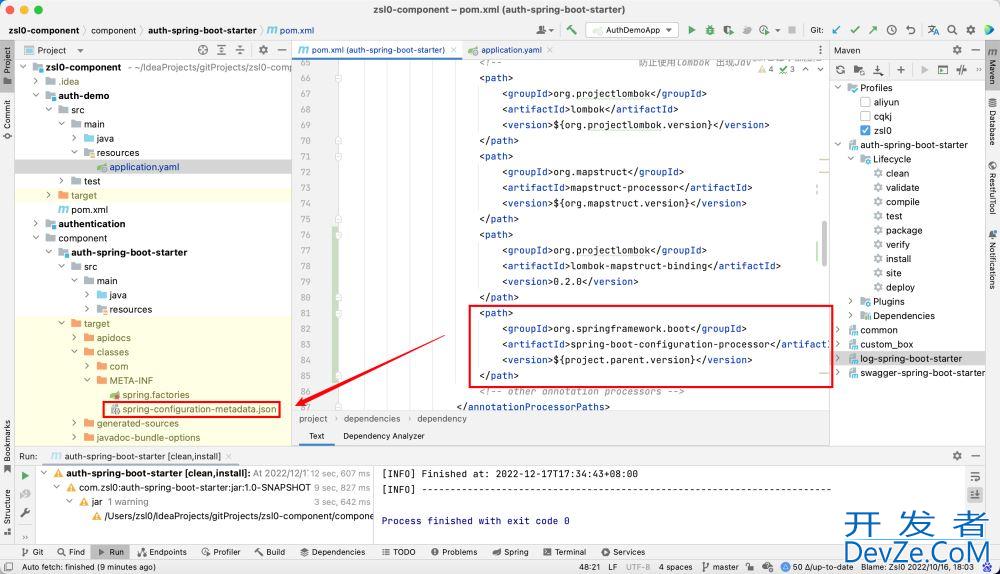Image resolution: width=1000 pixels, height=574 pixels.
Task: Show Git history clock icon
Action: coord(892,30)
